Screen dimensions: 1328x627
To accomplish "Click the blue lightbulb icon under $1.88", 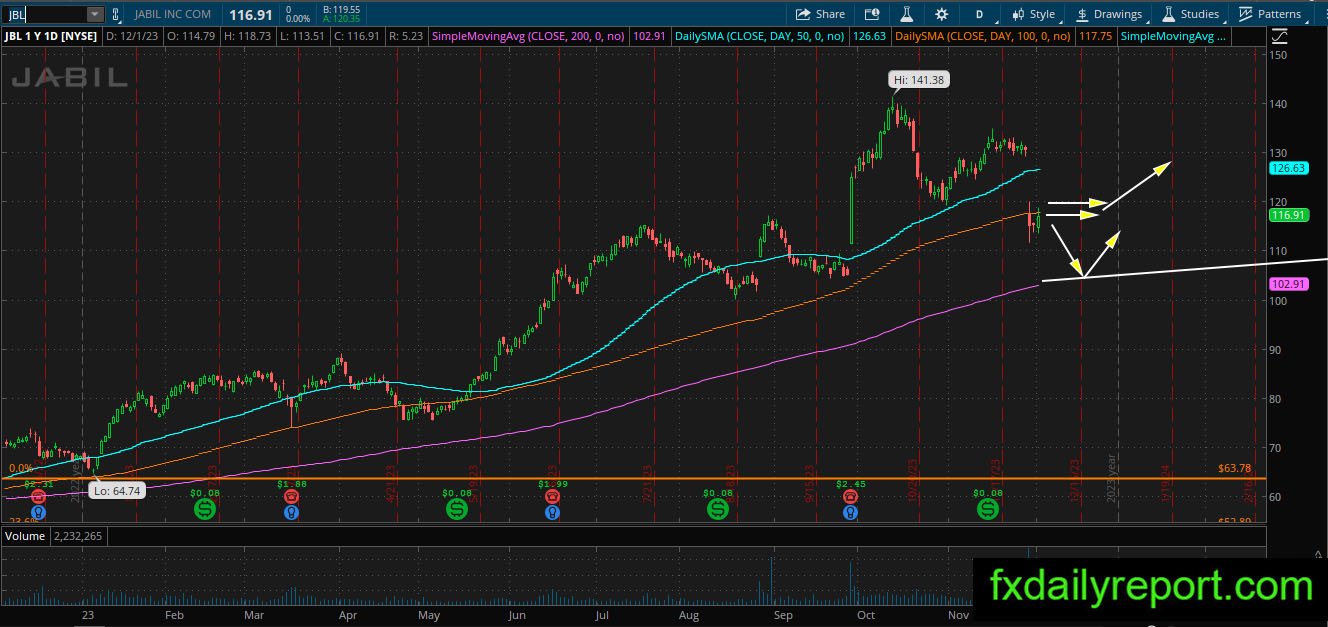I will (291, 512).
